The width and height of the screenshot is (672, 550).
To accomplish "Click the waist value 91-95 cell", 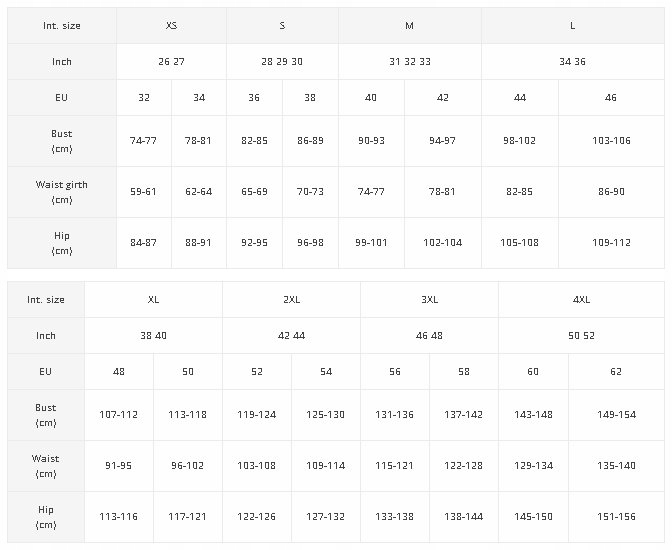I will [x=119, y=465].
